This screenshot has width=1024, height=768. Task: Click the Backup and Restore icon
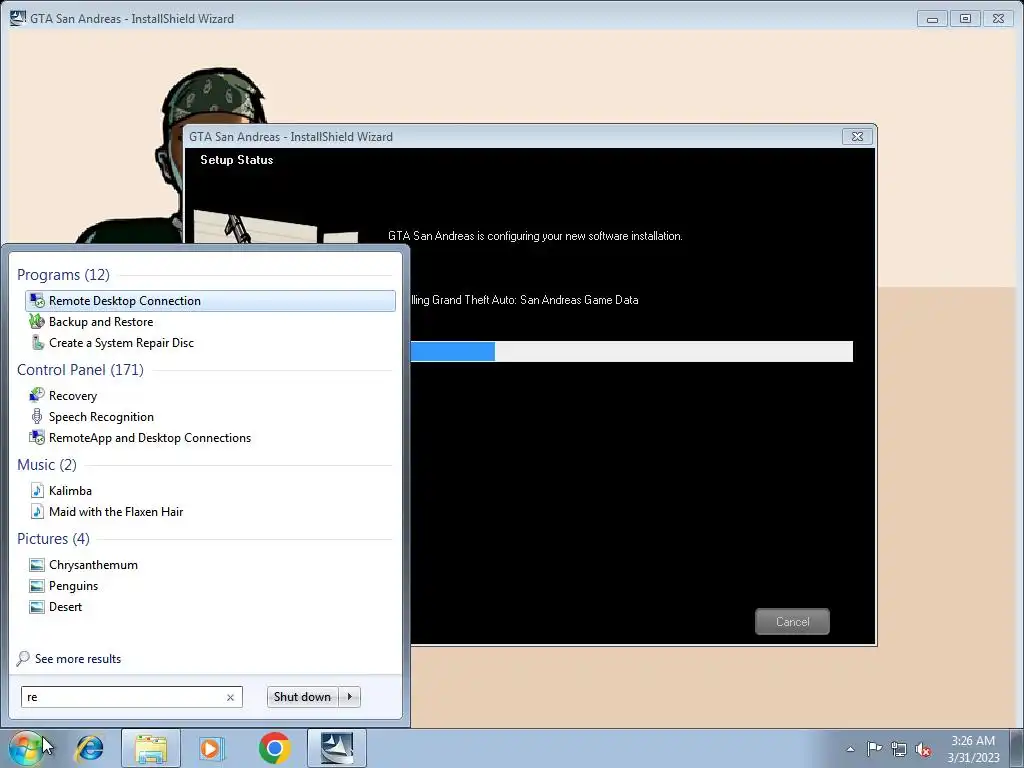[x=37, y=322]
